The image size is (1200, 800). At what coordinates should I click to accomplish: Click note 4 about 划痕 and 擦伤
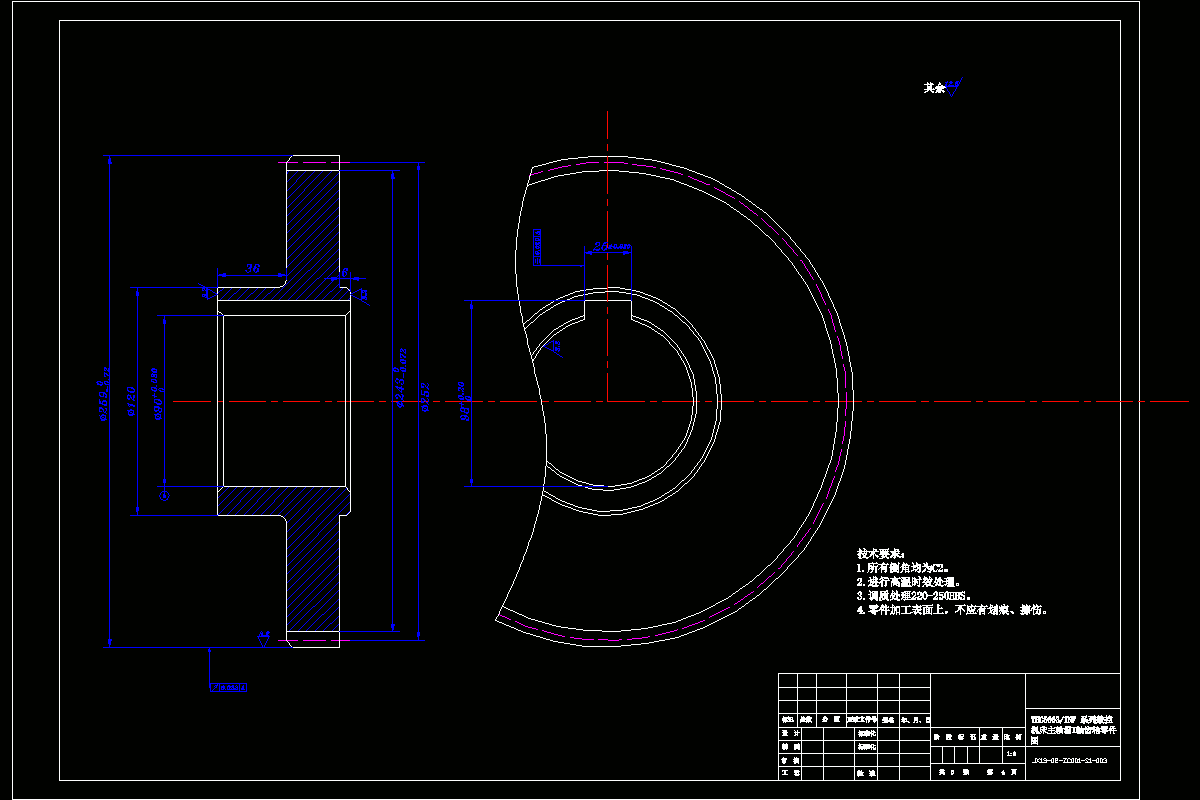[952, 609]
